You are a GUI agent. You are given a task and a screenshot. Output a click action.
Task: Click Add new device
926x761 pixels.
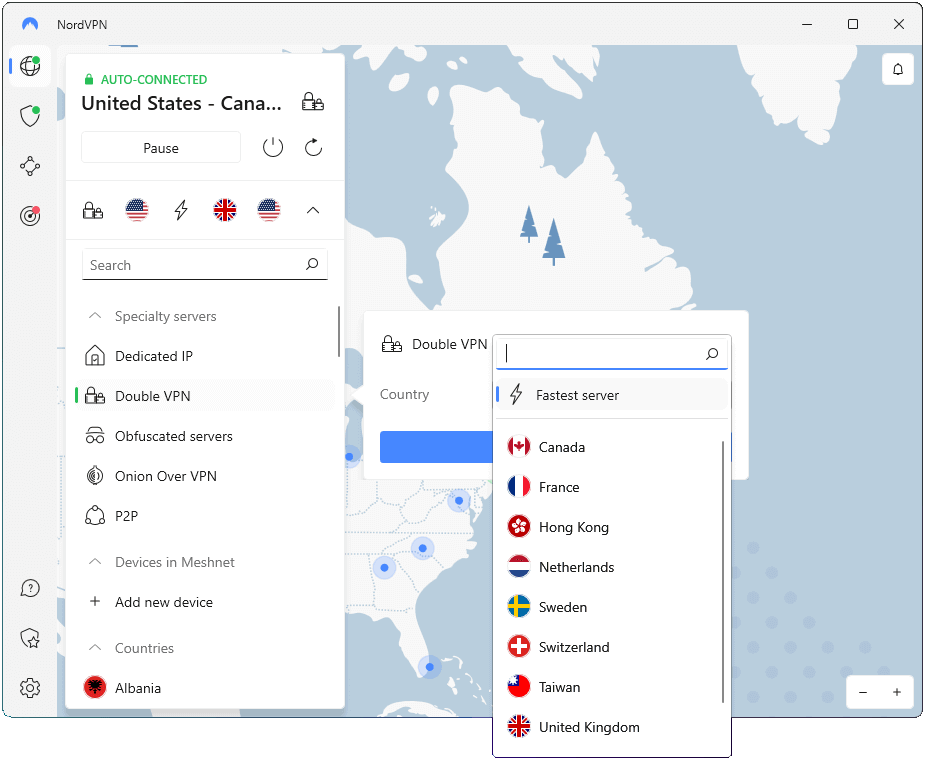pos(204,602)
